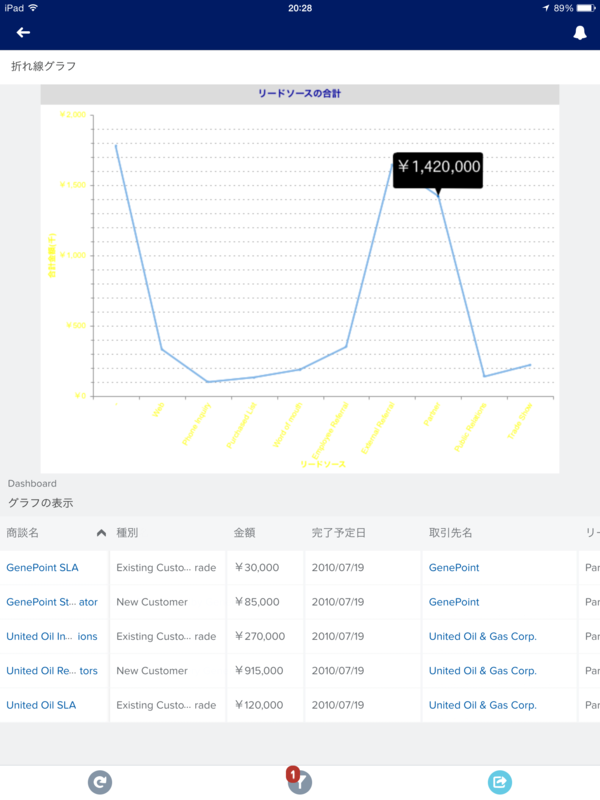This screenshot has height=800, width=600.
Task: Tap 2010/07/19 date in GenePoint SLA row
Action: pyautogui.click(x=338, y=567)
